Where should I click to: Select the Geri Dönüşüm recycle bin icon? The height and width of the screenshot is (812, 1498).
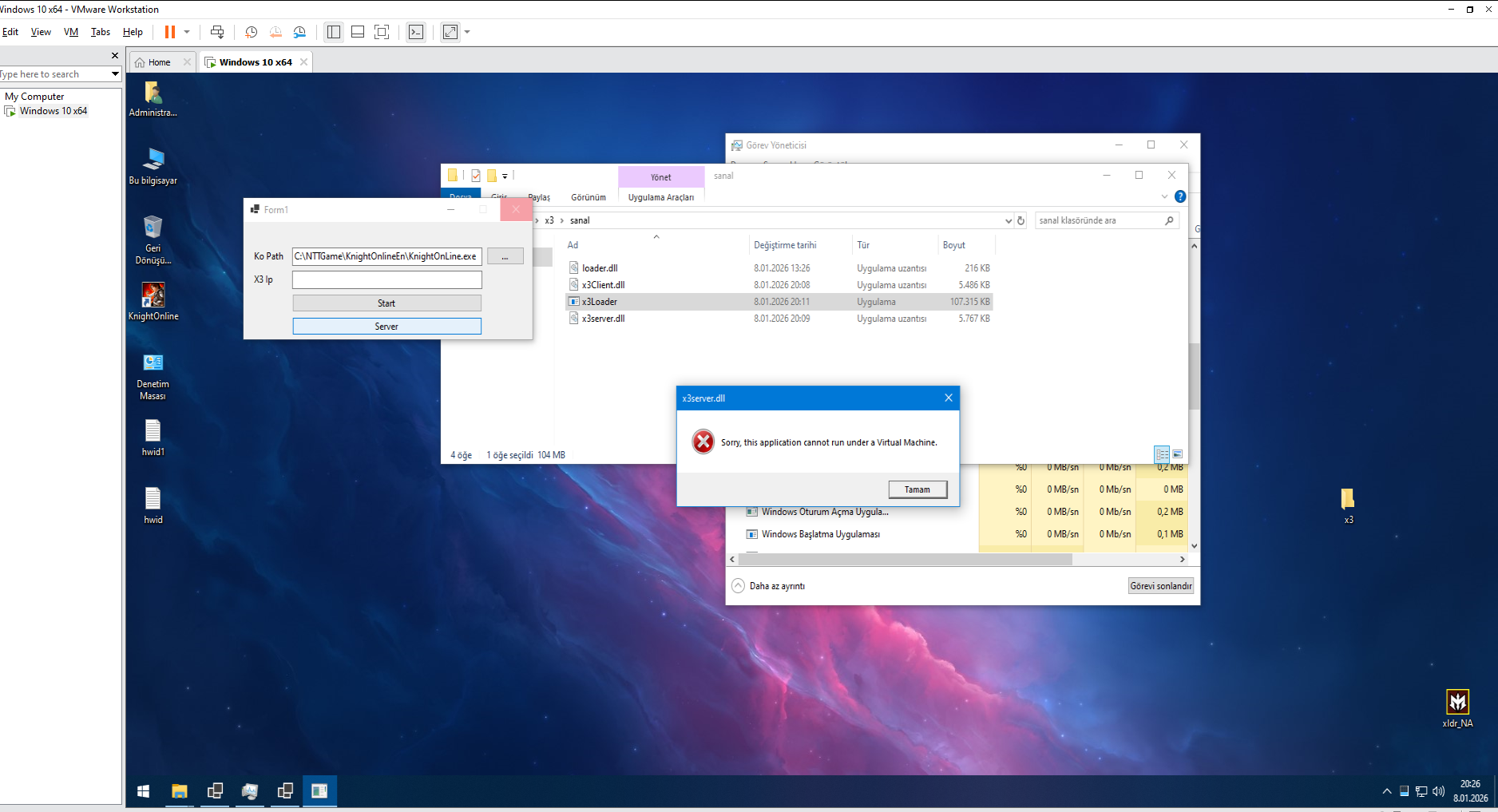pyautogui.click(x=153, y=240)
